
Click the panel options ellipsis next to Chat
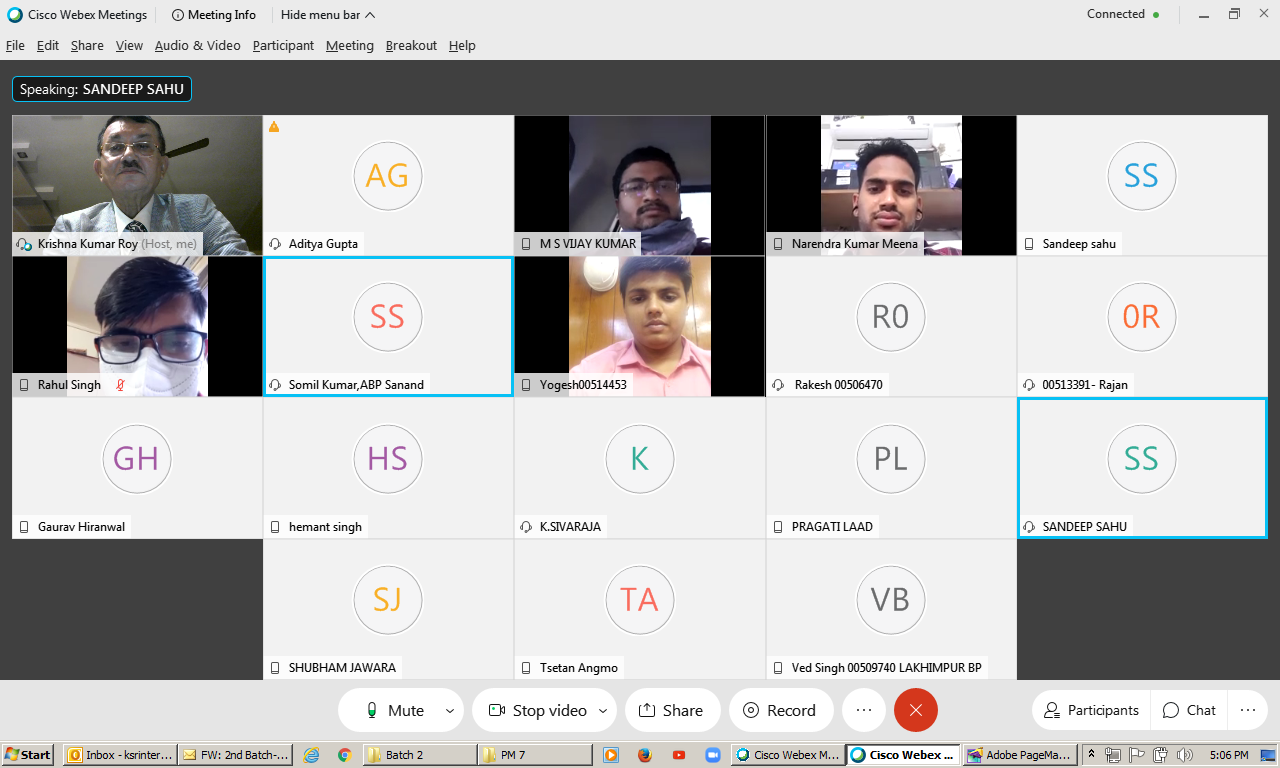tap(1247, 710)
